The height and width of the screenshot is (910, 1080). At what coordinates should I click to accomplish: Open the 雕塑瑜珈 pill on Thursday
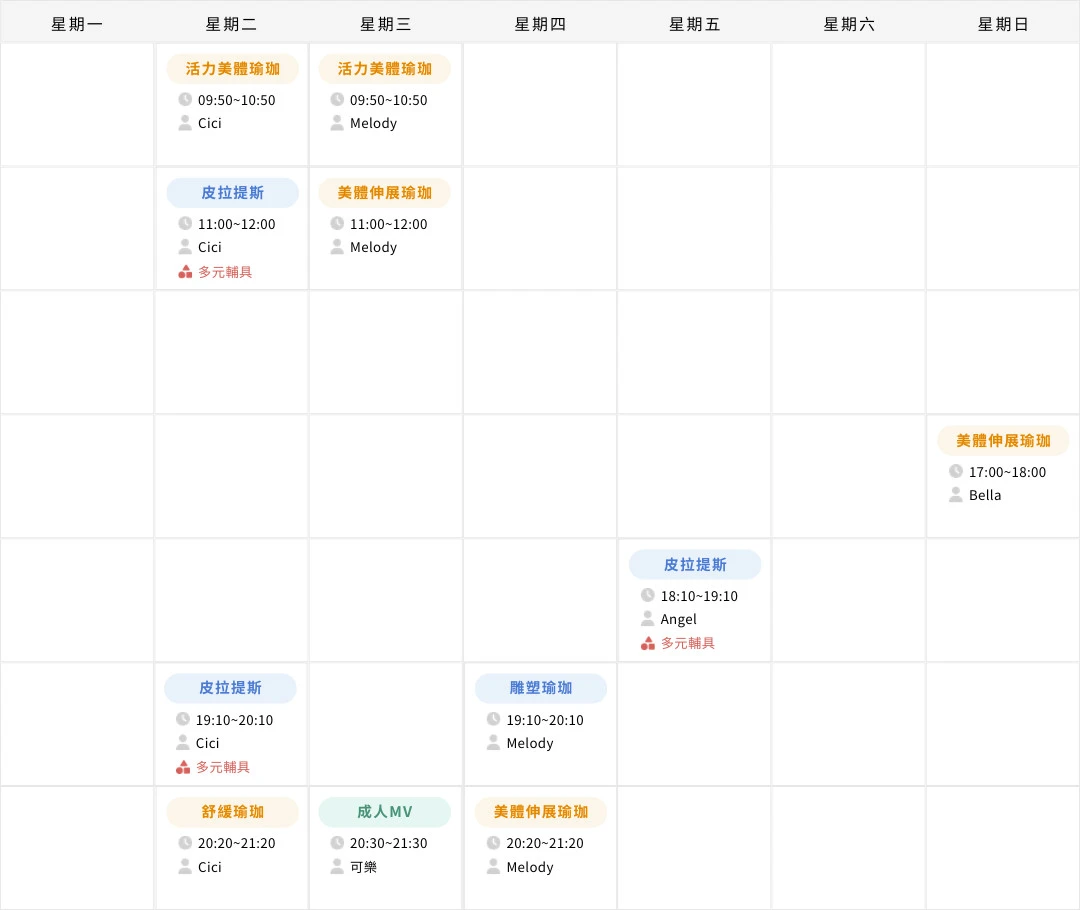540,688
